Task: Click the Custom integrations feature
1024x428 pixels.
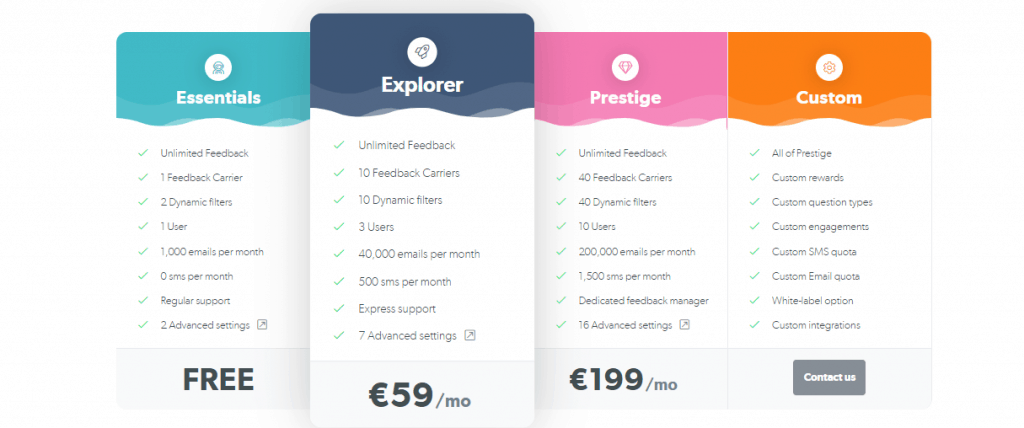Action: [x=816, y=325]
